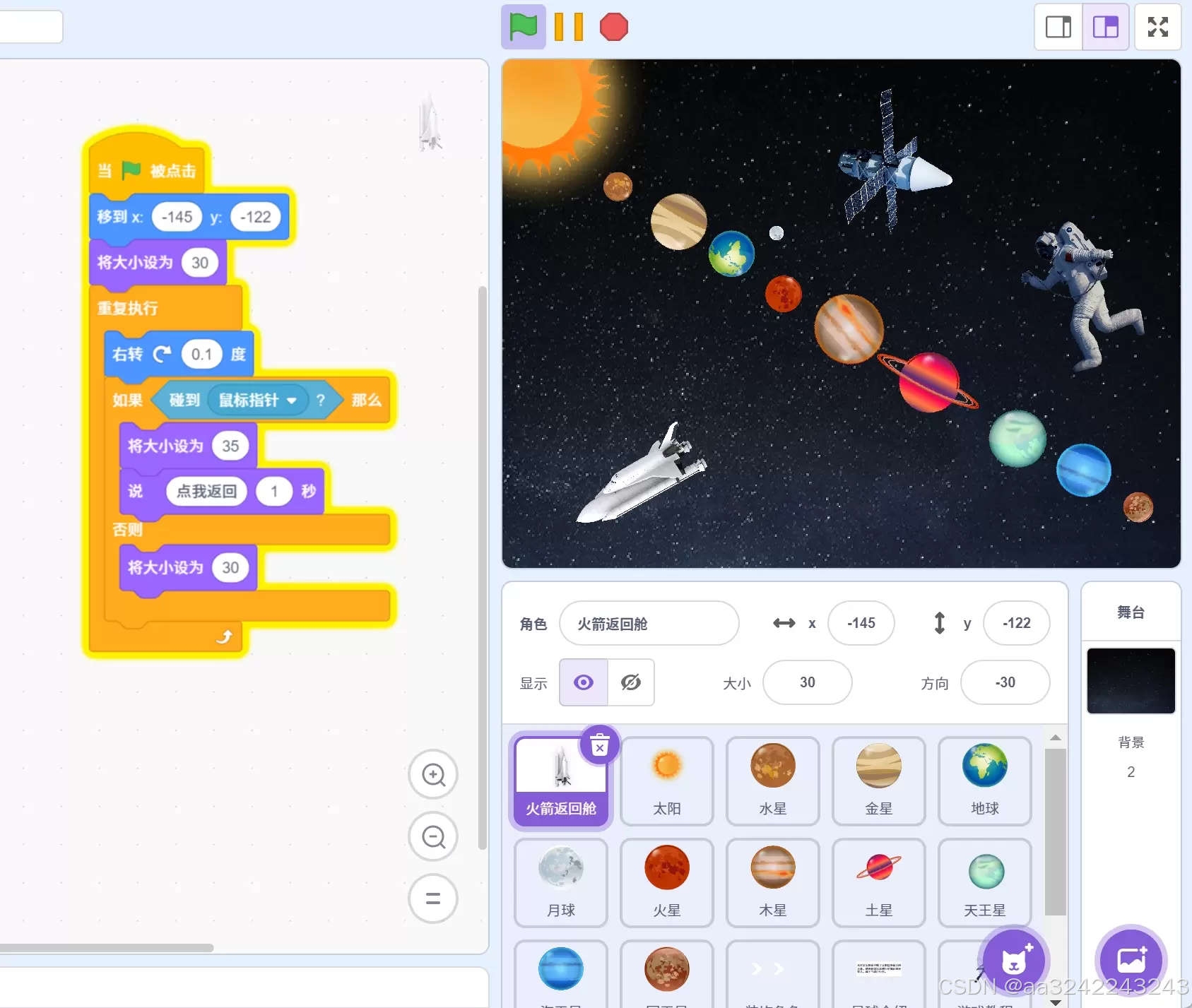The height and width of the screenshot is (1008, 1192).
Task: Click the x value -145 in 移到 block
Action: pos(177,218)
